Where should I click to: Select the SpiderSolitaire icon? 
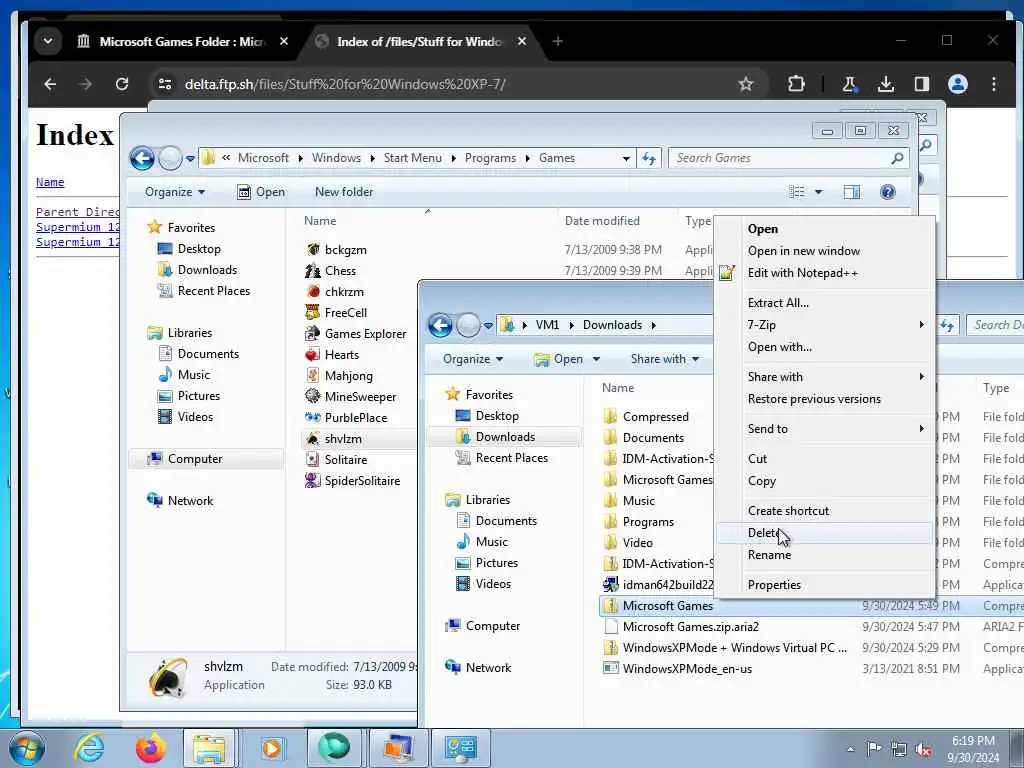tap(313, 481)
